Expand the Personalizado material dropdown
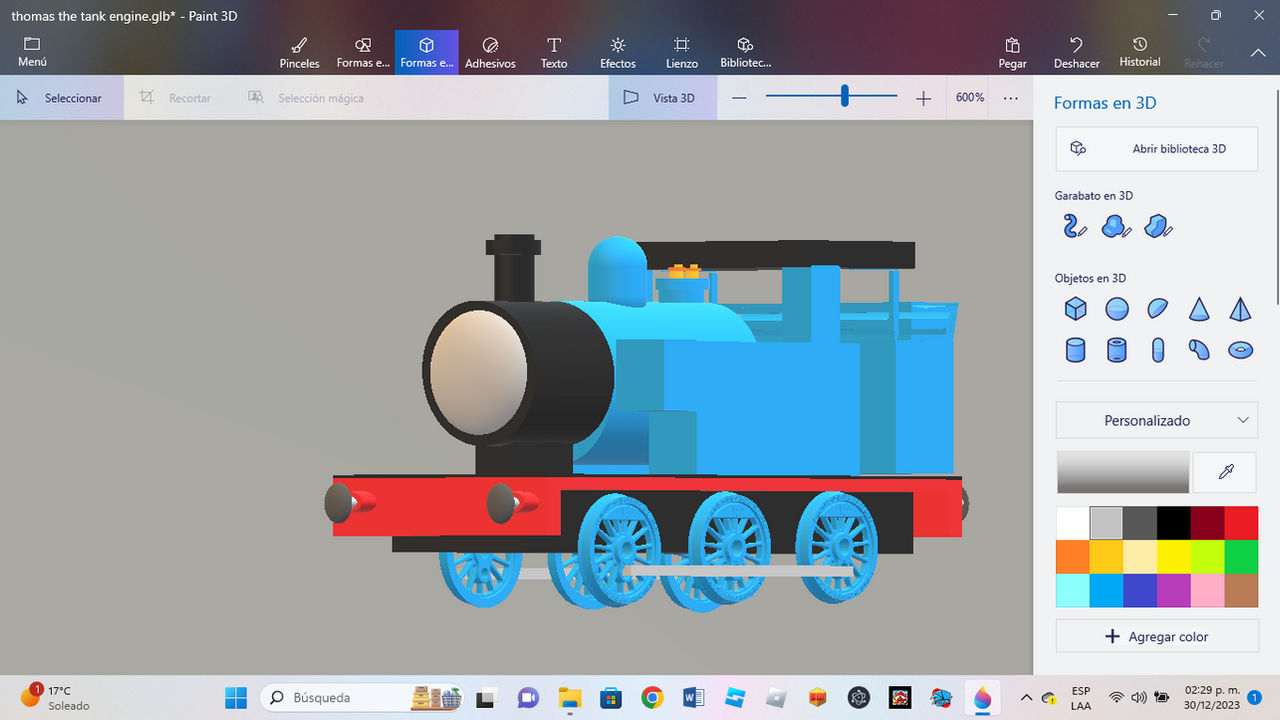This screenshot has width=1280, height=720. coord(1156,420)
